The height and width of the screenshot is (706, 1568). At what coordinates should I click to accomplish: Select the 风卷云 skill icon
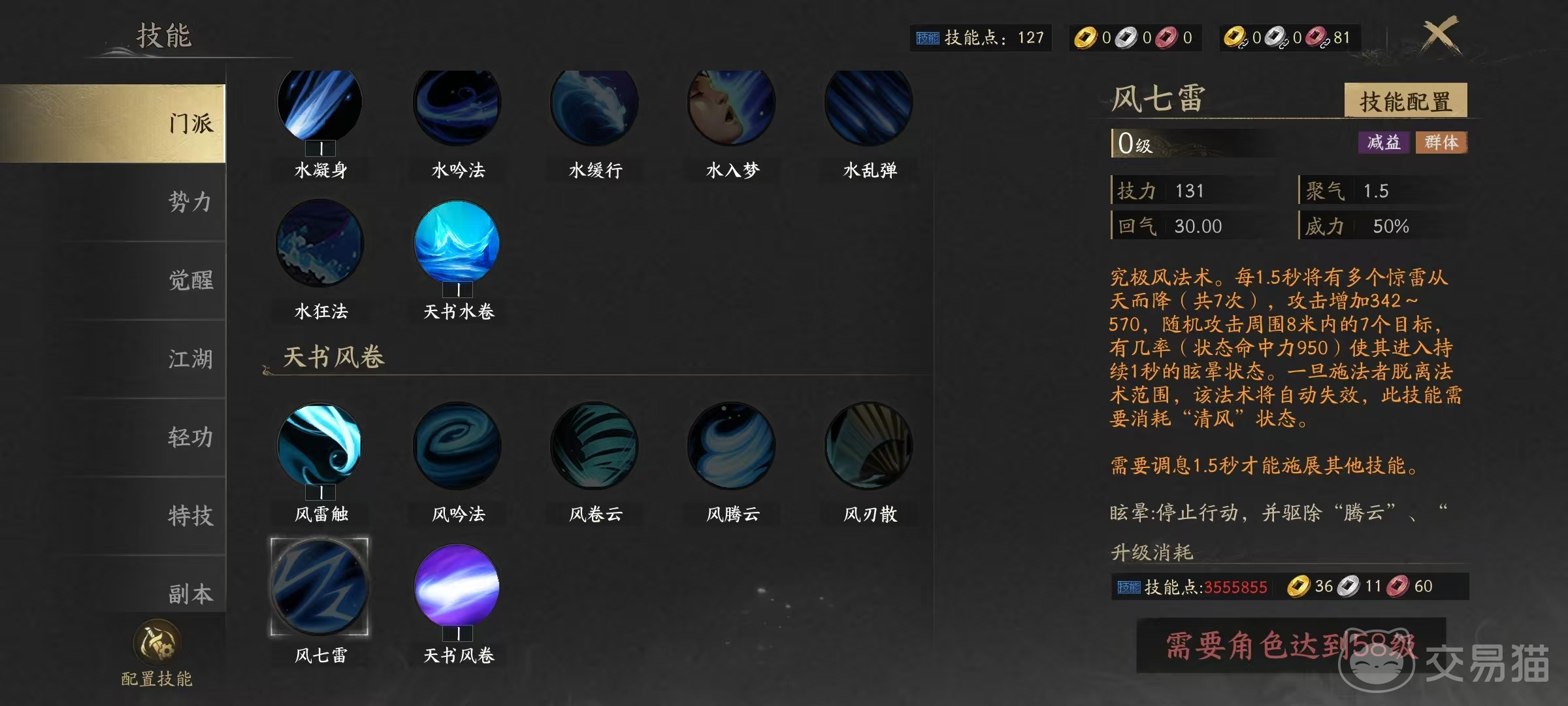coord(595,446)
